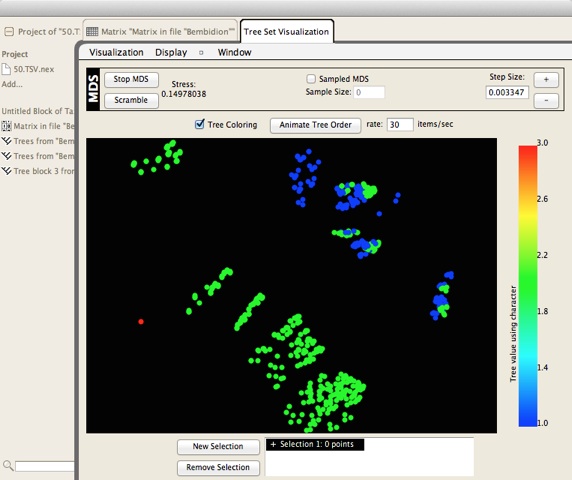Image resolution: width=572 pixels, height=480 pixels.
Task: Click the matrix grid icon in Matrix tab
Action: 92,32
